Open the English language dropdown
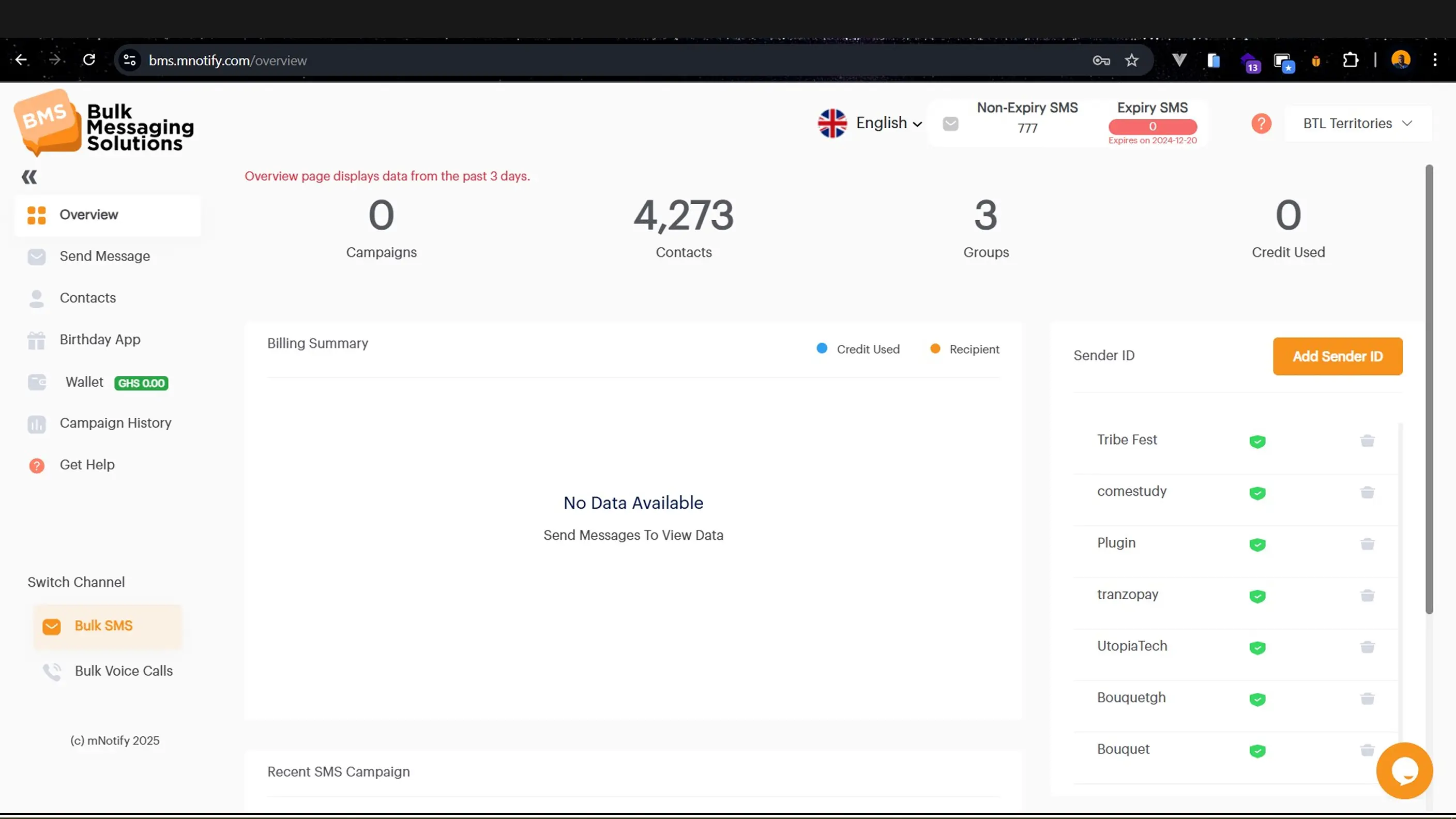The height and width of the screenshot is (819, 1456). (870, 123)
